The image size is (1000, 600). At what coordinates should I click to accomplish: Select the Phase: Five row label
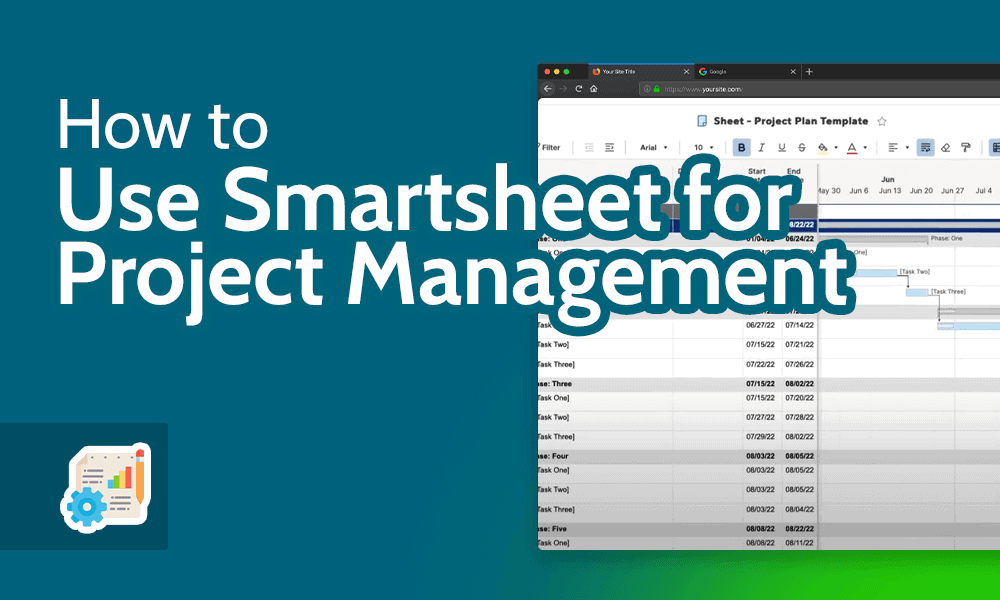pyautogui.click(x=552, y=529)
